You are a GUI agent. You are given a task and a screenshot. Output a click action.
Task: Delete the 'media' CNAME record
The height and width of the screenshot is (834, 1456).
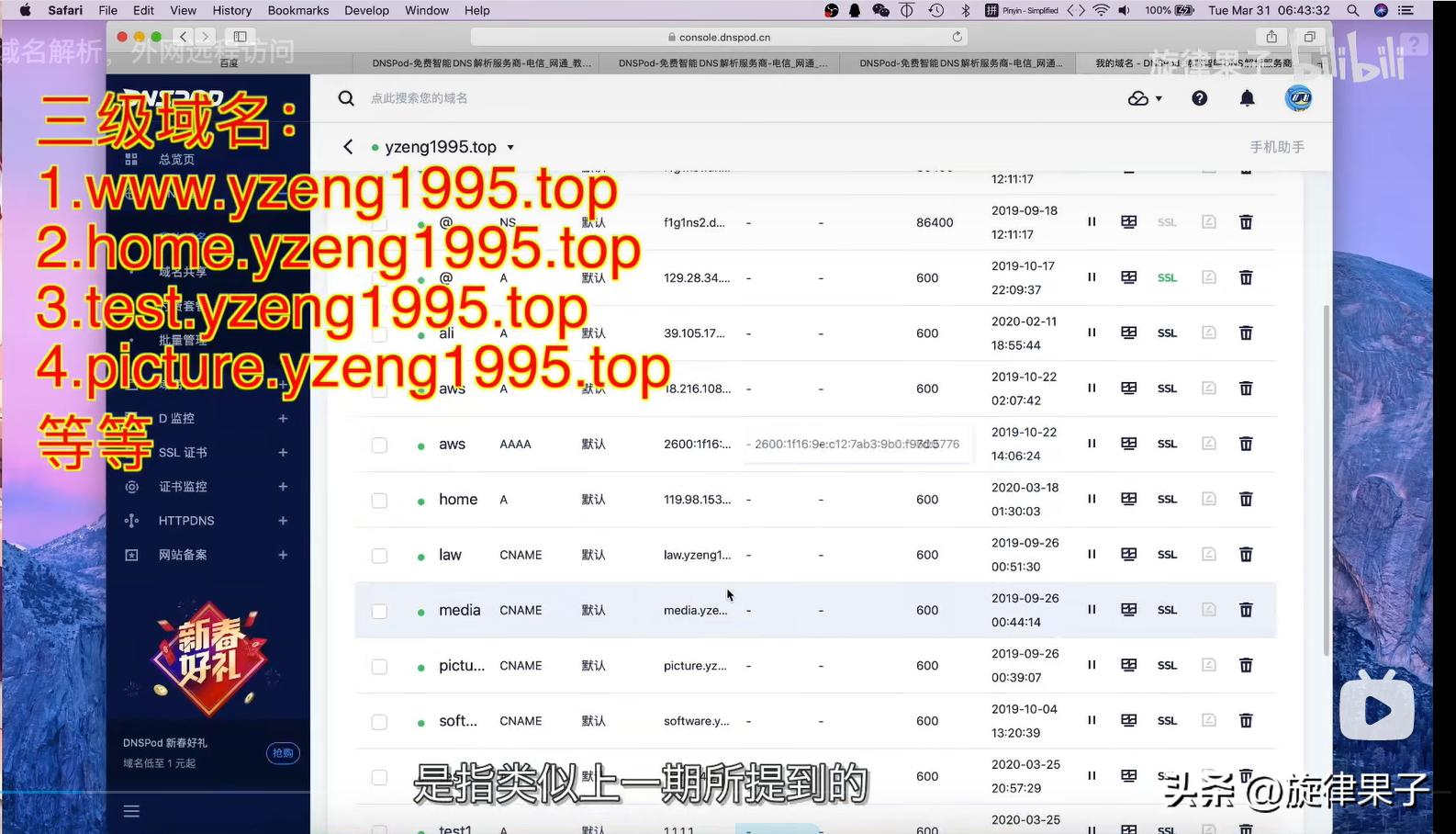tap(1246, 610)
